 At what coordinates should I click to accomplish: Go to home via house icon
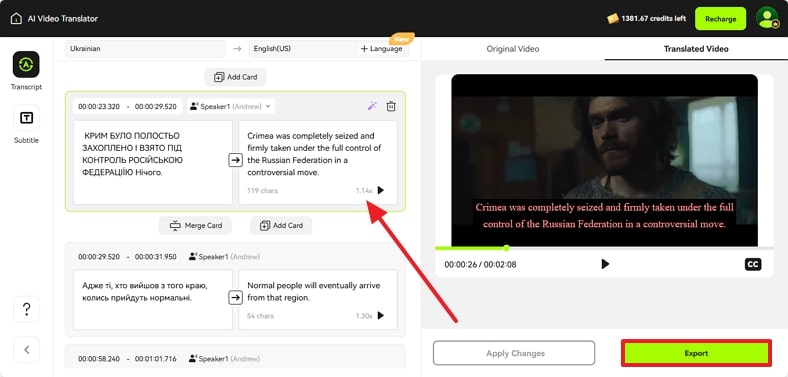click(x=16, y=19)
